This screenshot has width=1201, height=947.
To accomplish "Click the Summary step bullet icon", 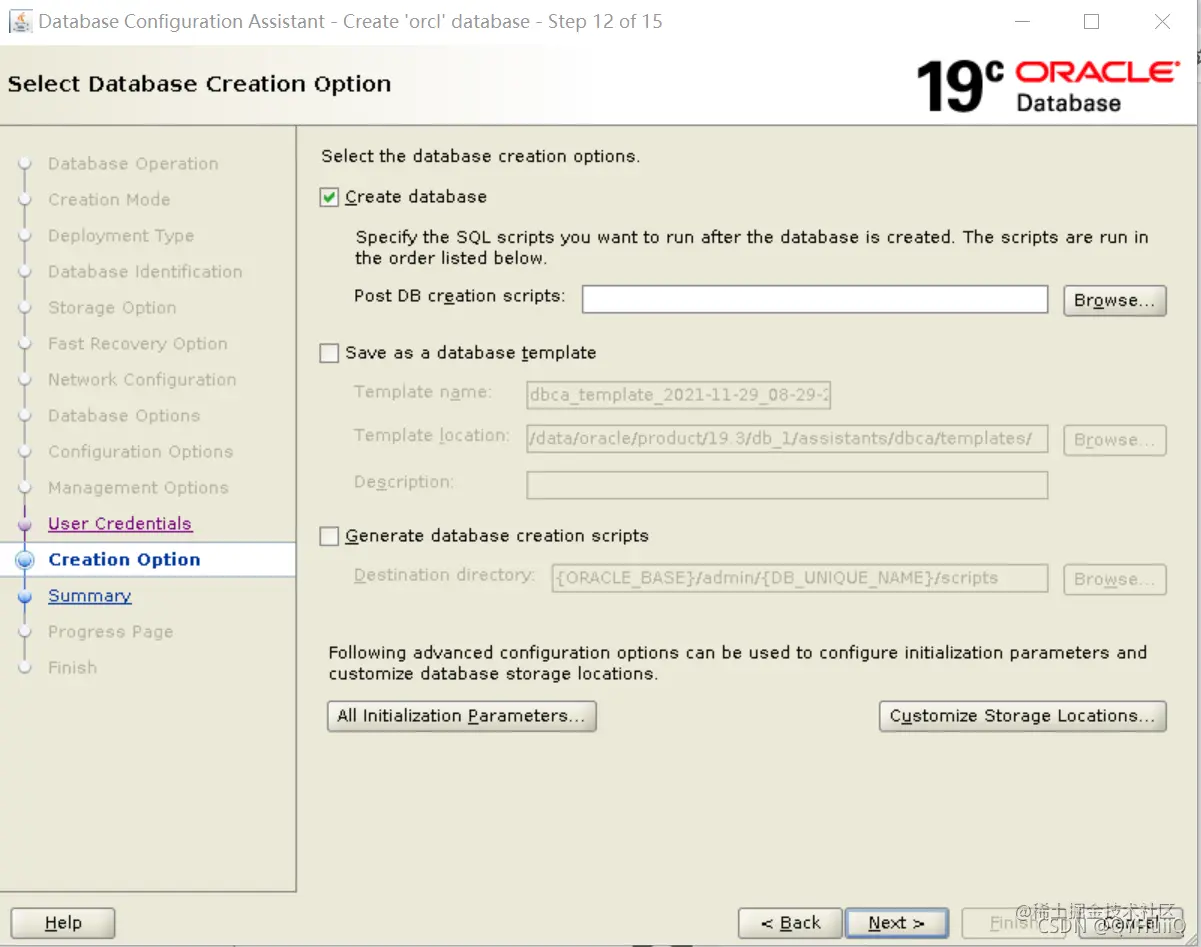I will pos(26,596).
